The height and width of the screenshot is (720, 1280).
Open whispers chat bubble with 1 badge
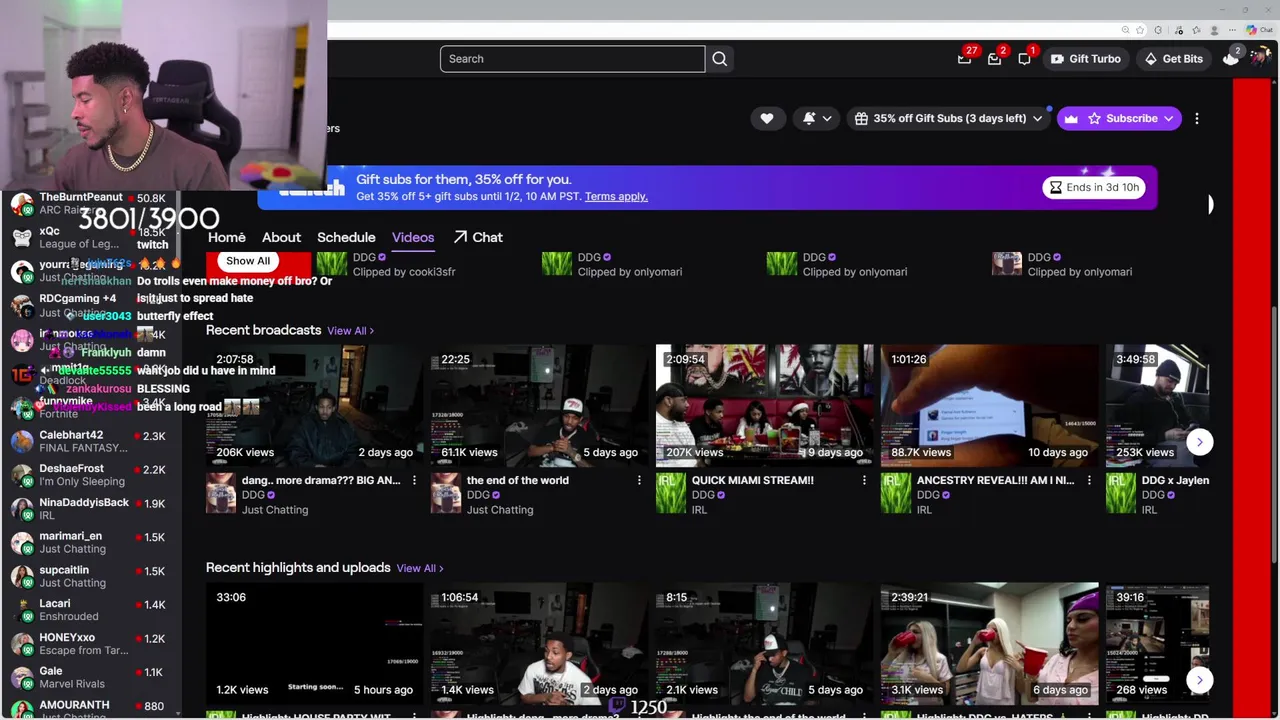[x=1024, y=59]
